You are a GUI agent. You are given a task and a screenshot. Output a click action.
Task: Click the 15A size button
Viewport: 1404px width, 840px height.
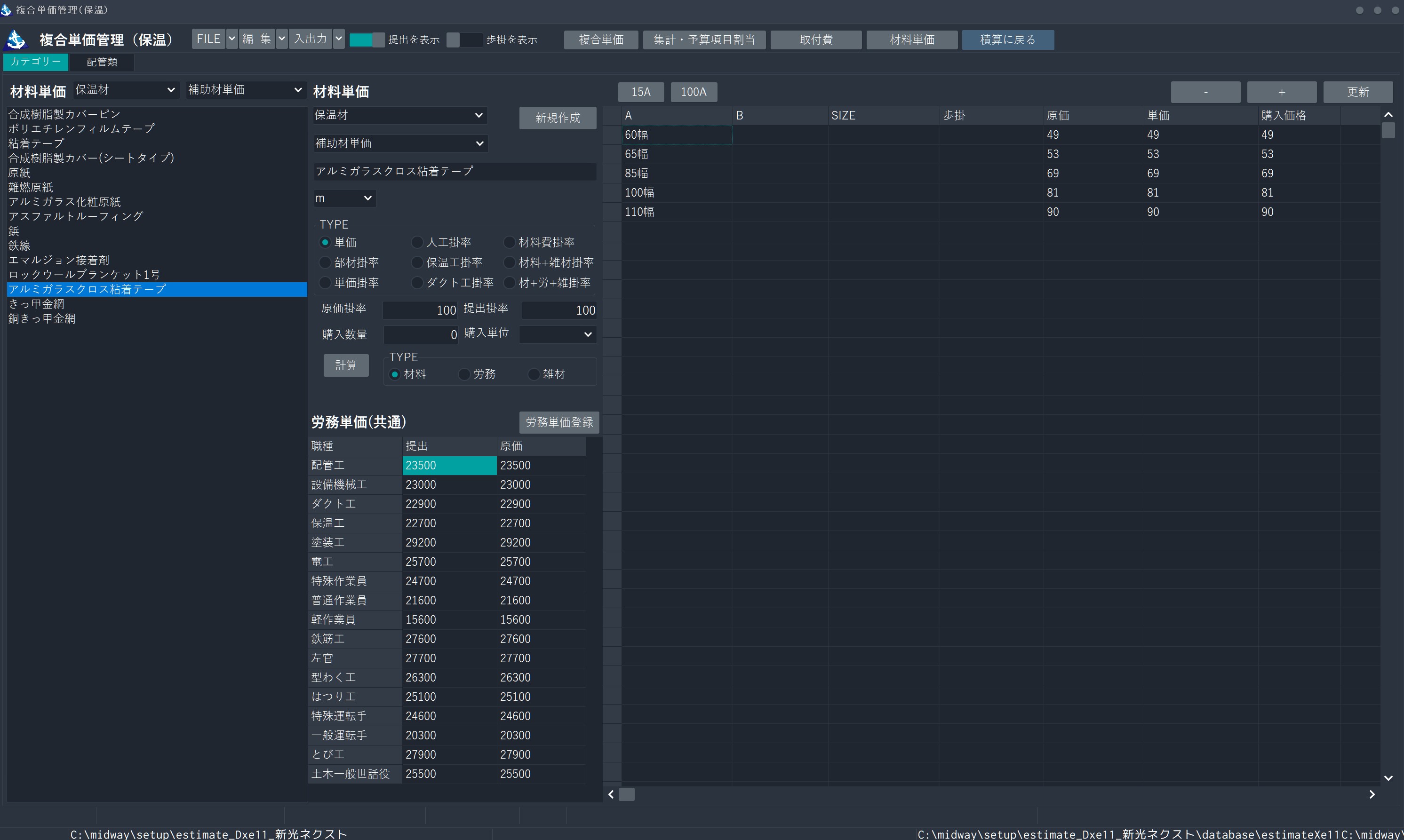click(x=641, y=92)
